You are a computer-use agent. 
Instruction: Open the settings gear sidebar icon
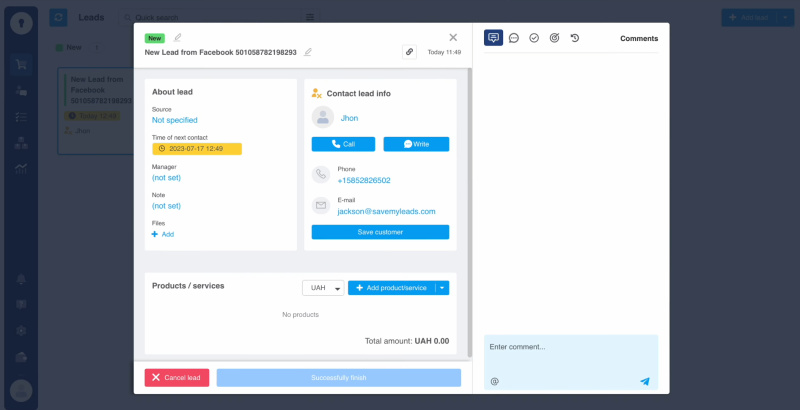pos(21,331)
